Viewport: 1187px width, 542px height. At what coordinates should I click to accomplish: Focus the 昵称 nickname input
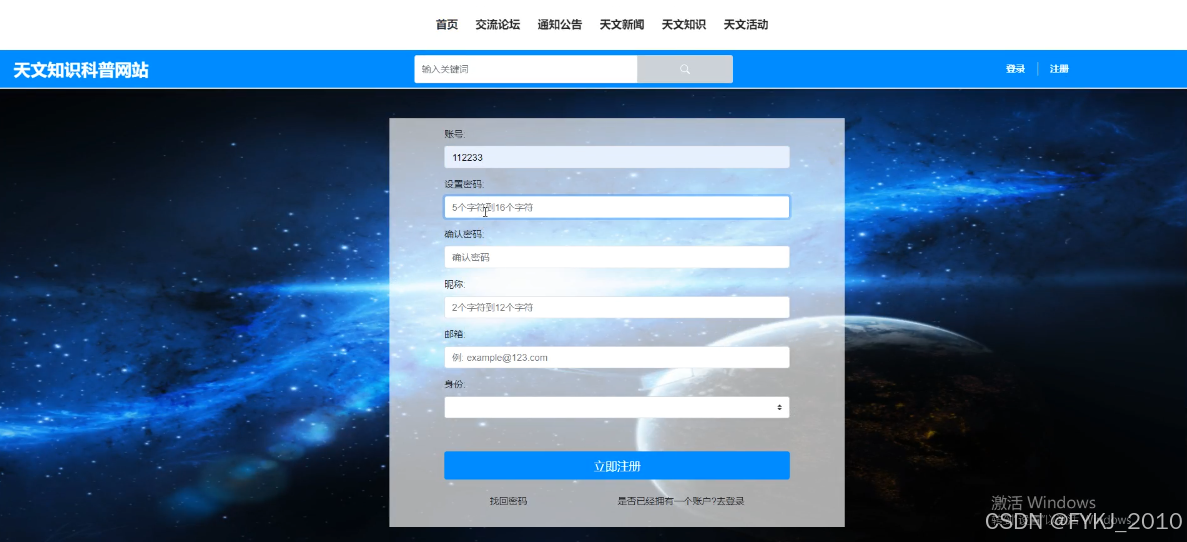617,307
